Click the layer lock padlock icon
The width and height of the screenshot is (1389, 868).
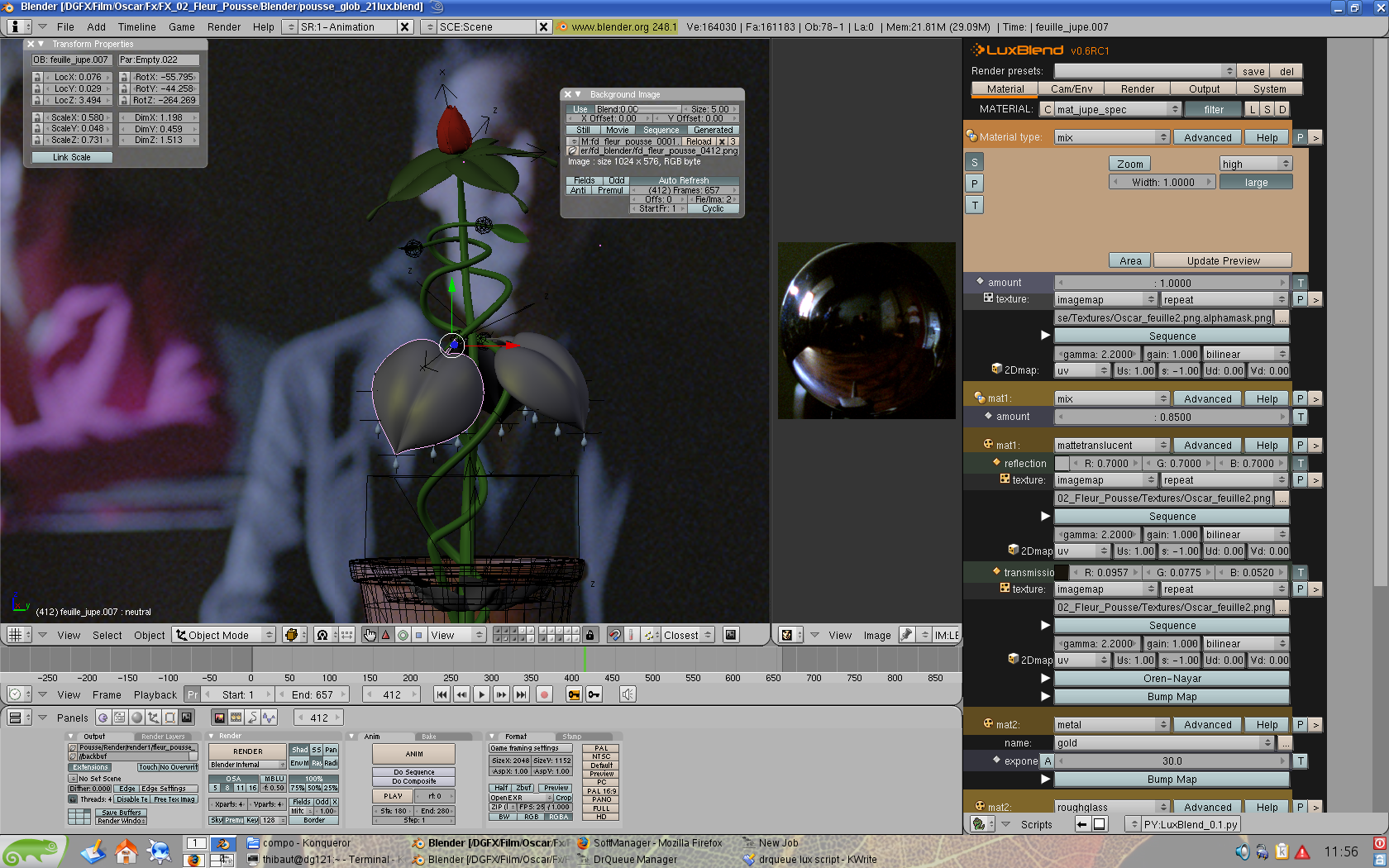click(589, 635)
